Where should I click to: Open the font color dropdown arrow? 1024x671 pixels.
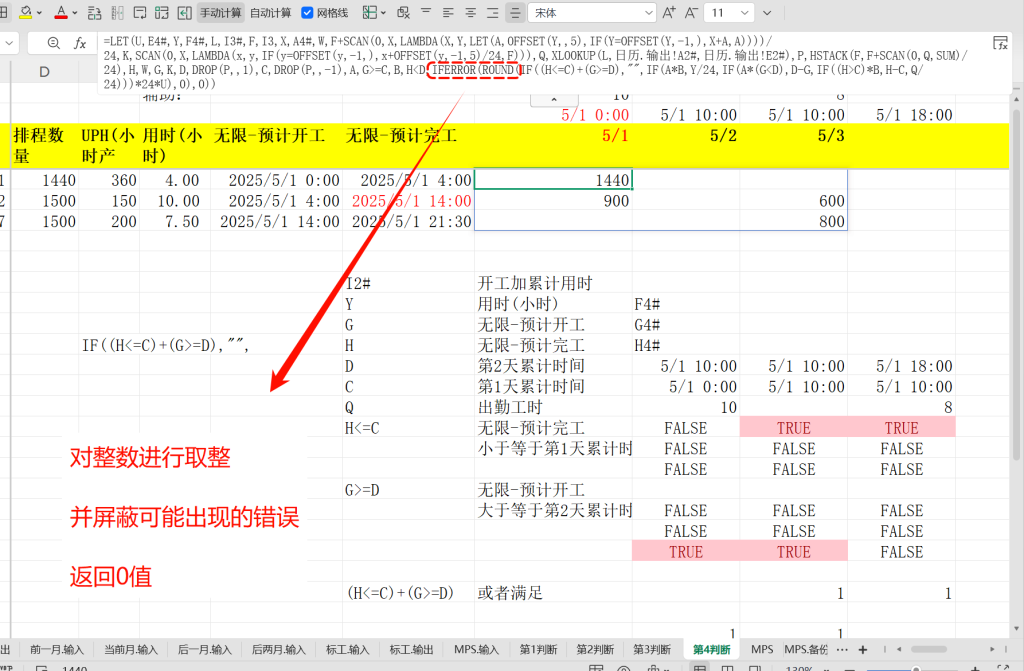(74, 13)
